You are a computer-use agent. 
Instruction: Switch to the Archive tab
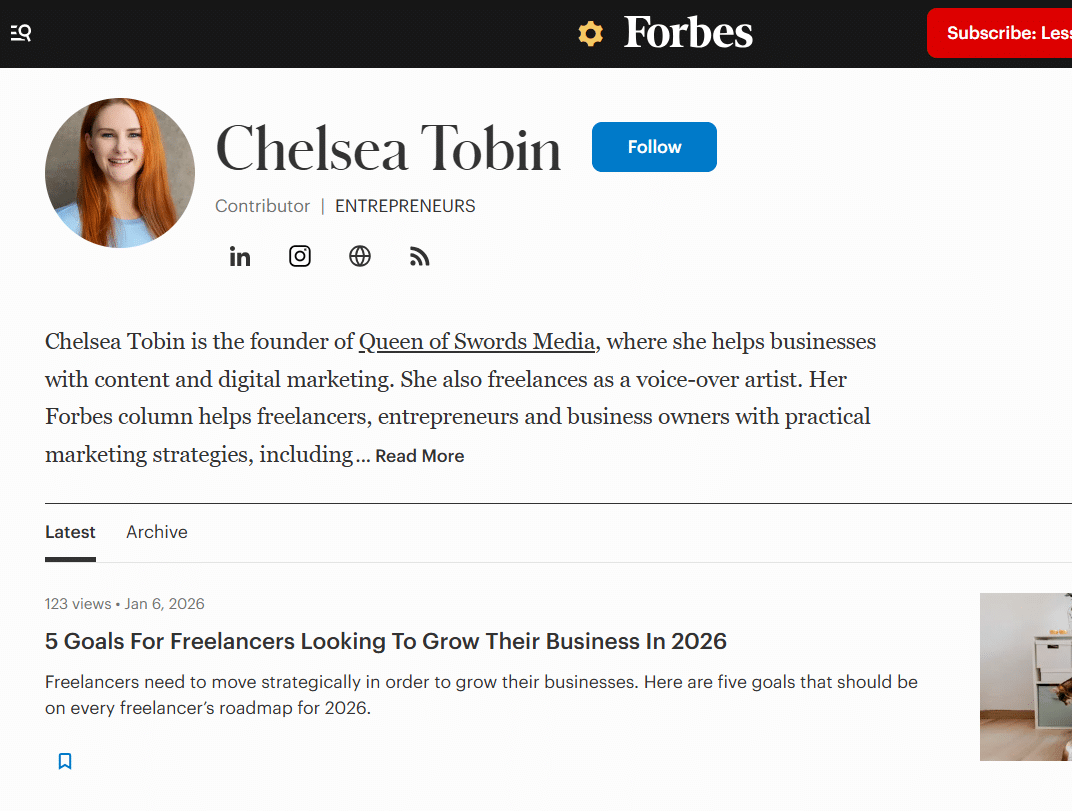pos(157,532)
